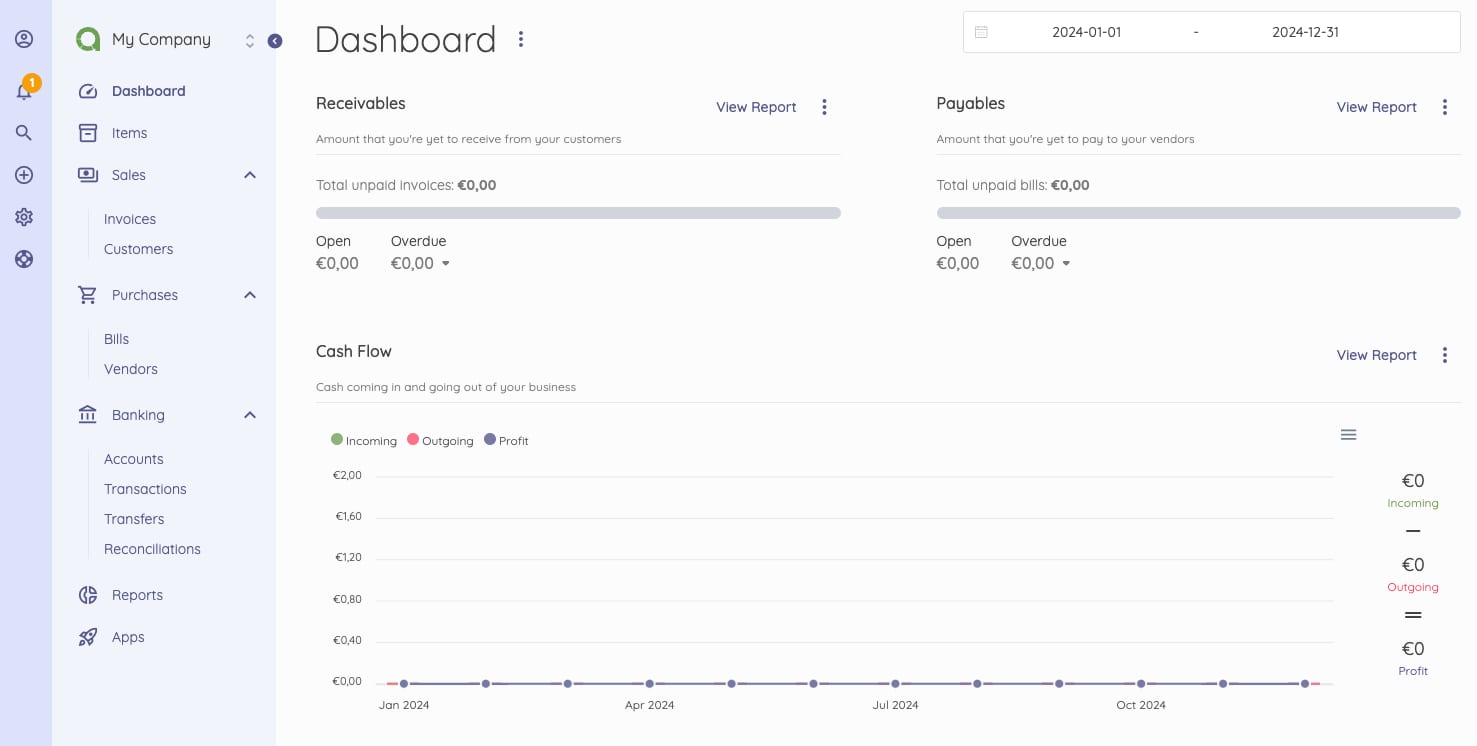Open the Dashboard kebab menu

click(521, 39)
